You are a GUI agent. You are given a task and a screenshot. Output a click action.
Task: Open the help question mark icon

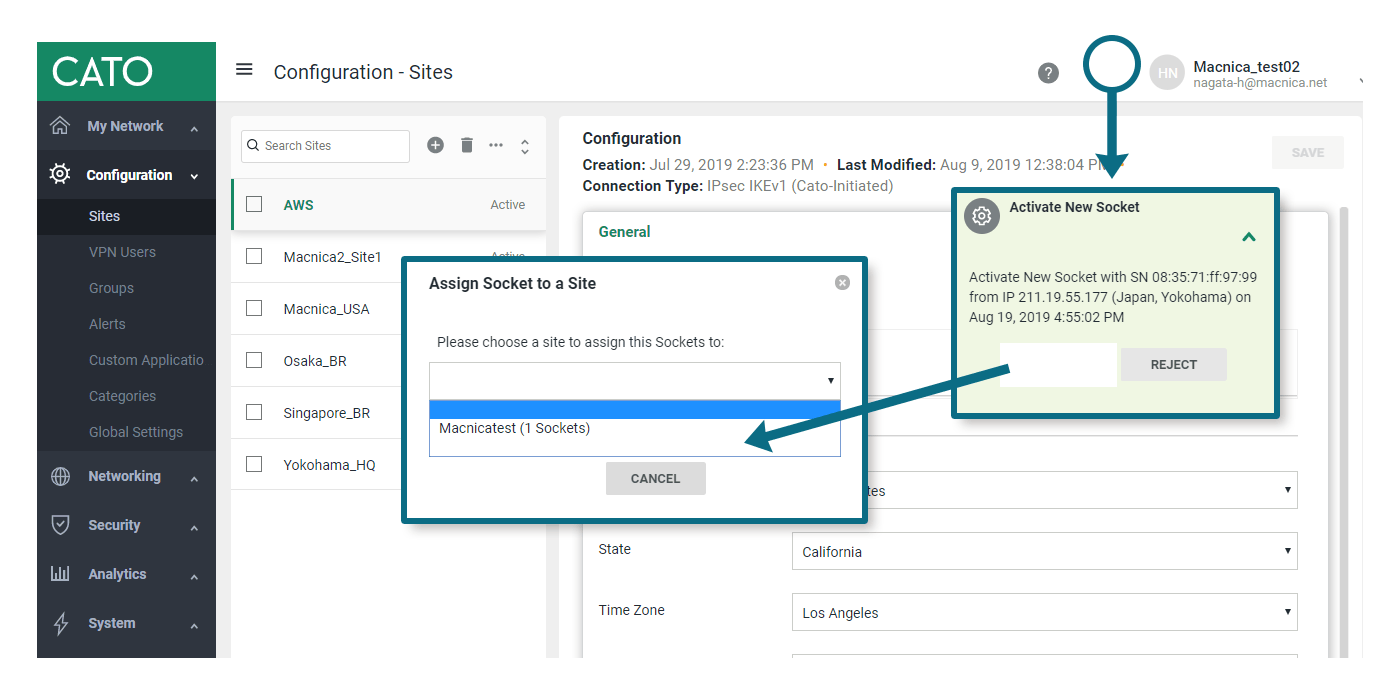click(1048, 73)
